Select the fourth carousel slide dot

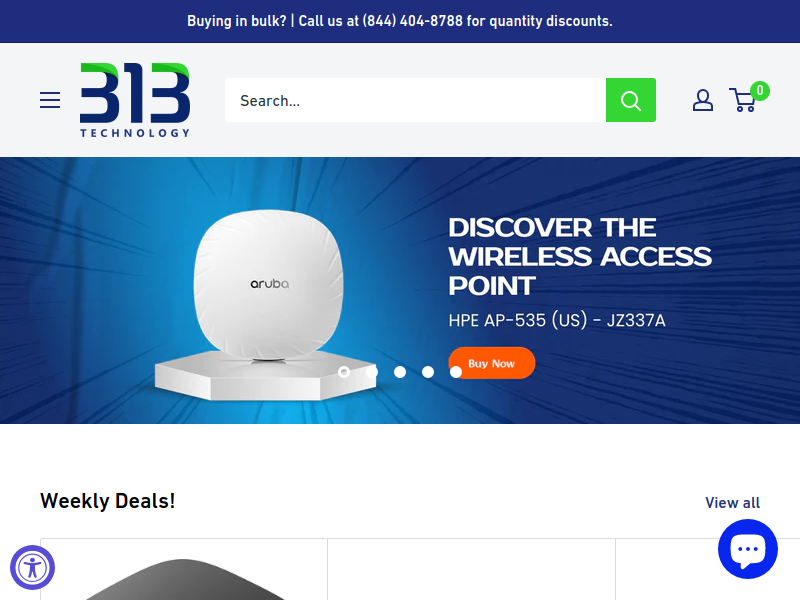pyautogui.click(x=428, y=372)
